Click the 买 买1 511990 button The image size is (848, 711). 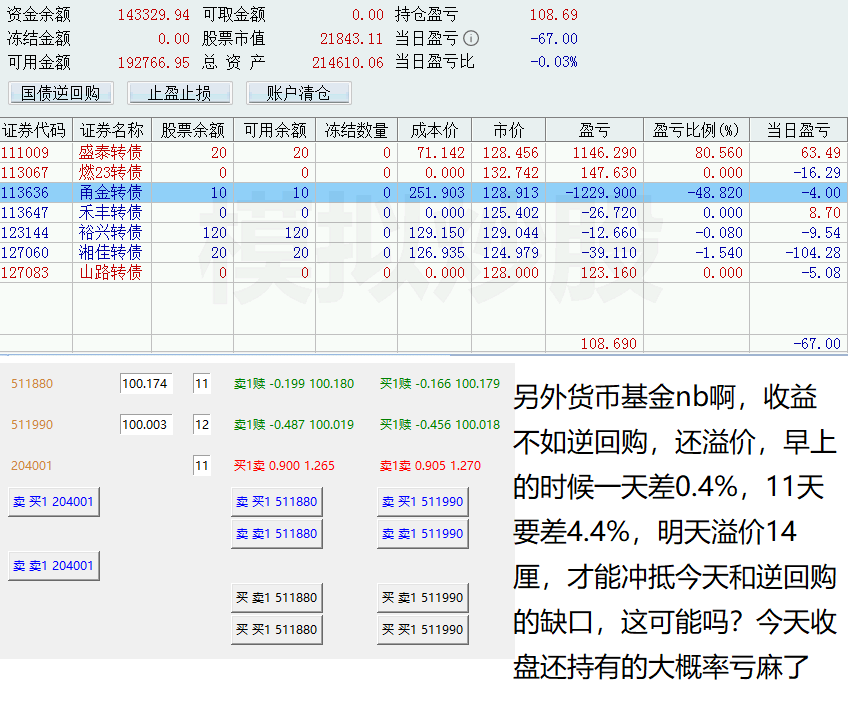pyautogui.click(x=422, y=630)
